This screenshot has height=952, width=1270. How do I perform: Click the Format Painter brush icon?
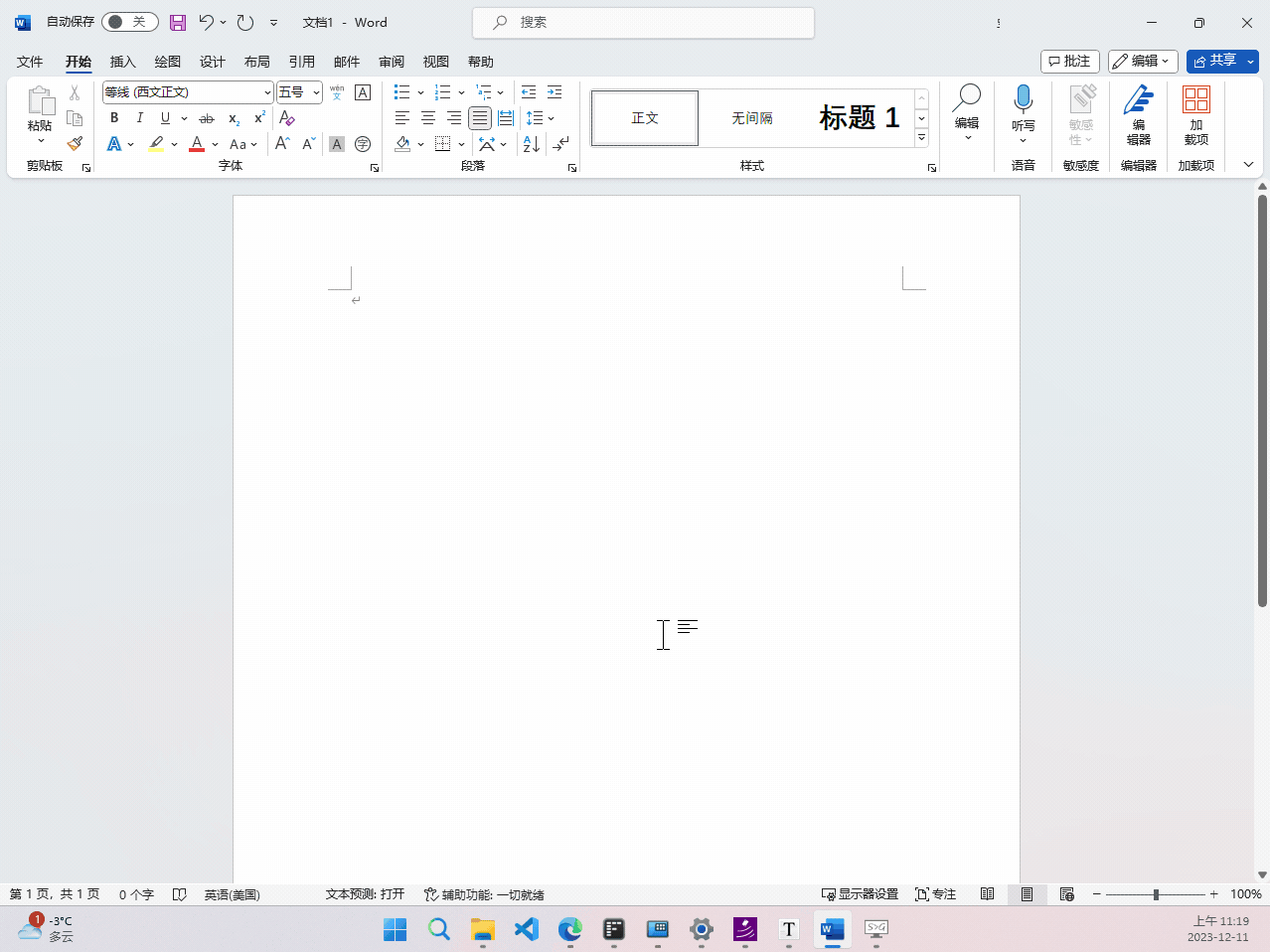(x=75, y=144)
